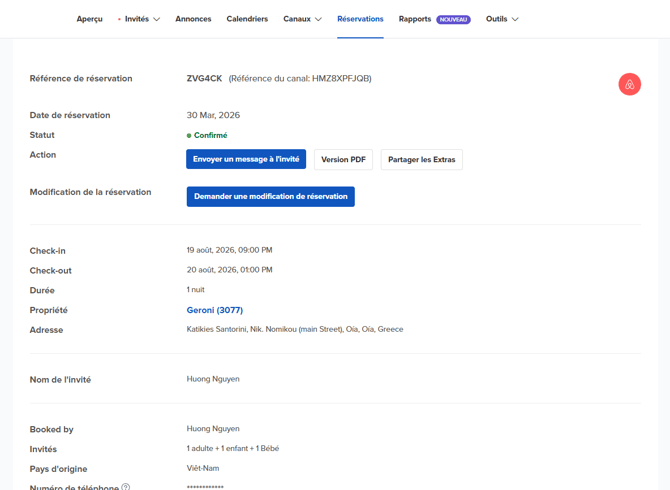The width and height of the screenshot is (670, 490).
Task: Expand the Outils dropdown chevron
Action: (x=515, y=19)
